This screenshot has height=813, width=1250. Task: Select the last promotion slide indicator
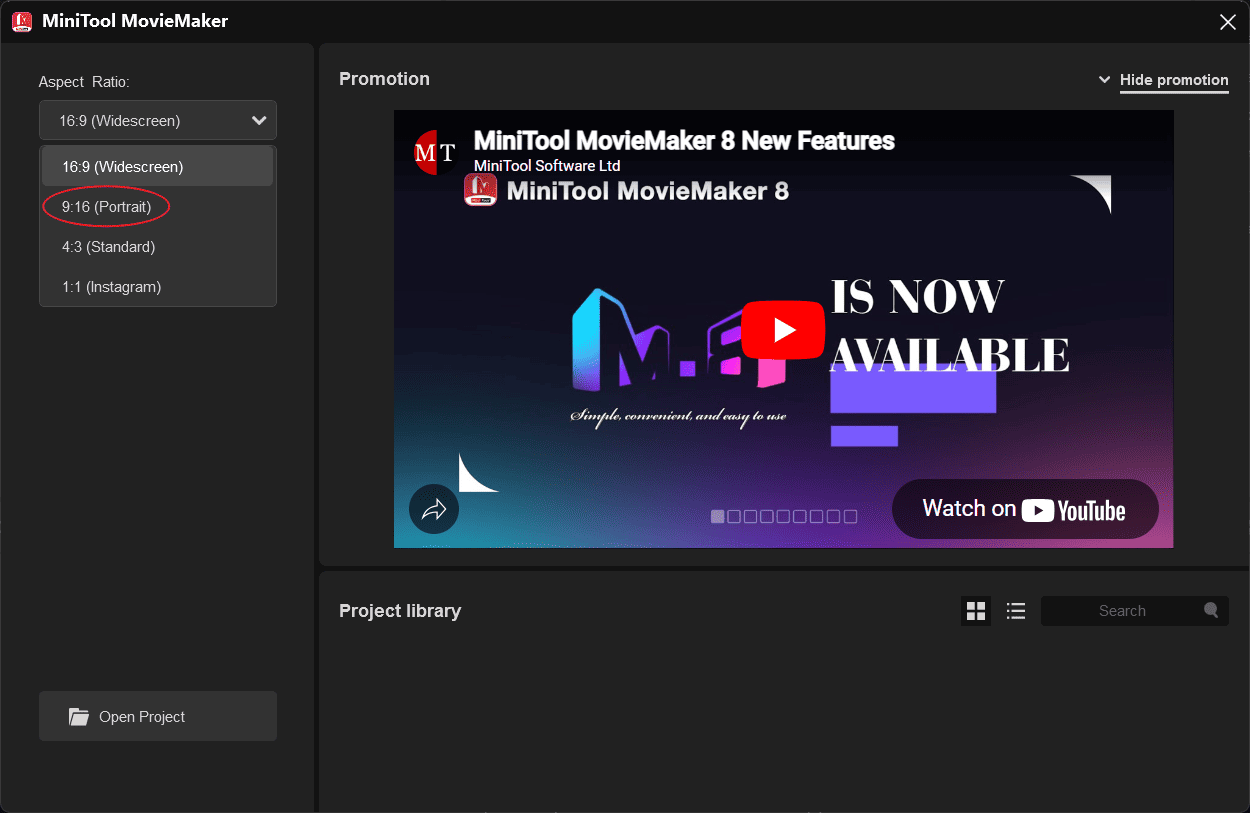[850, 516]
